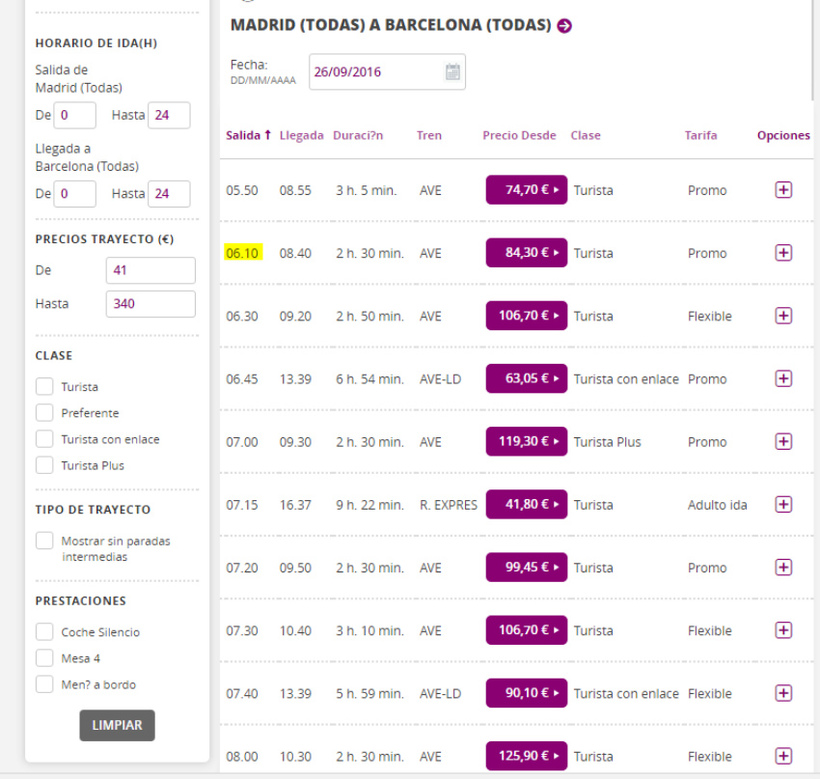
Task: Open plus icon for 08.00 train
Action: tap(783, 756)
